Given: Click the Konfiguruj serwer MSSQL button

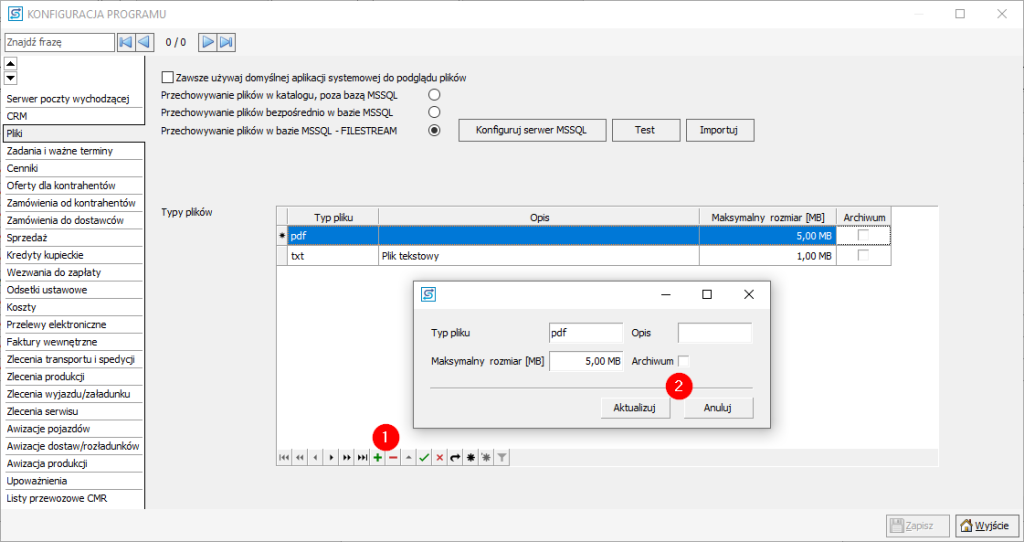Looking at the screenshot, I should coord(530,130).
